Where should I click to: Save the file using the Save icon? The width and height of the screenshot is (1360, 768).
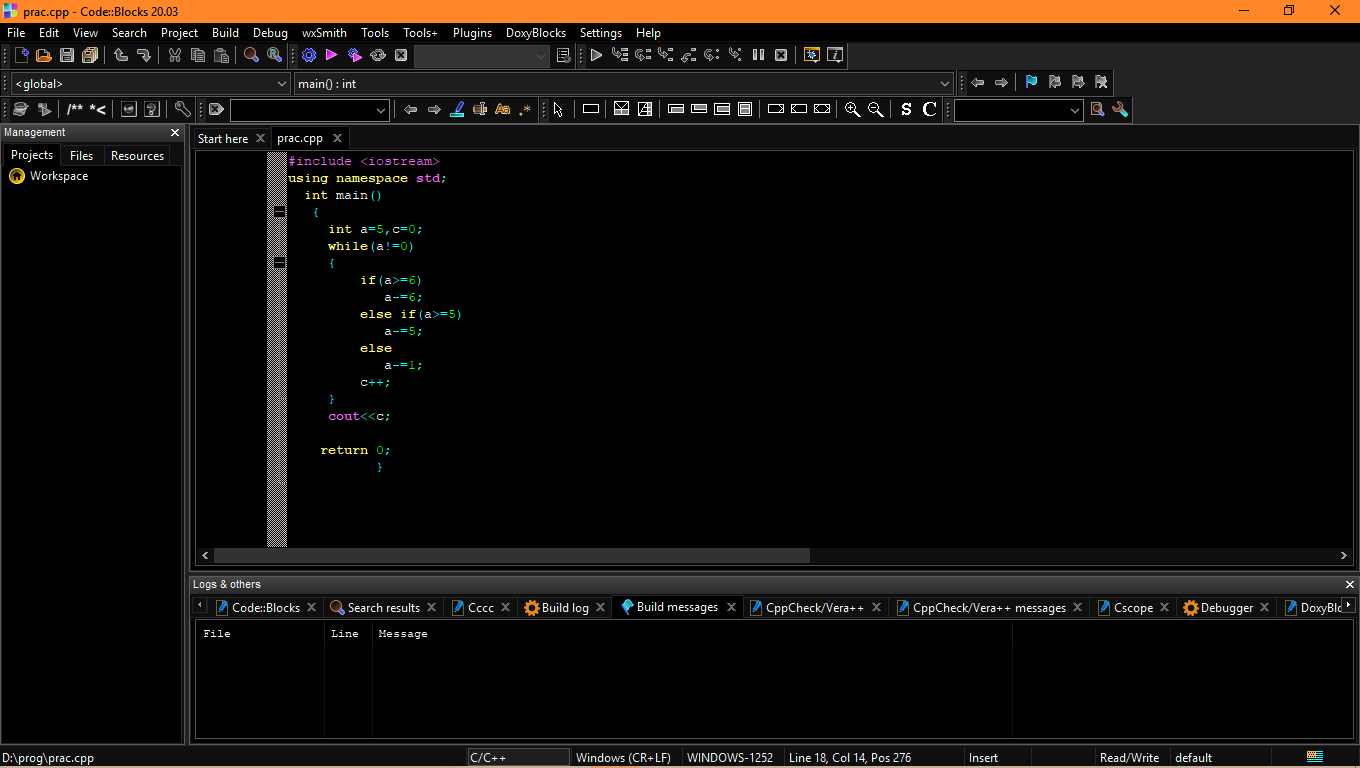coord(67,55)
